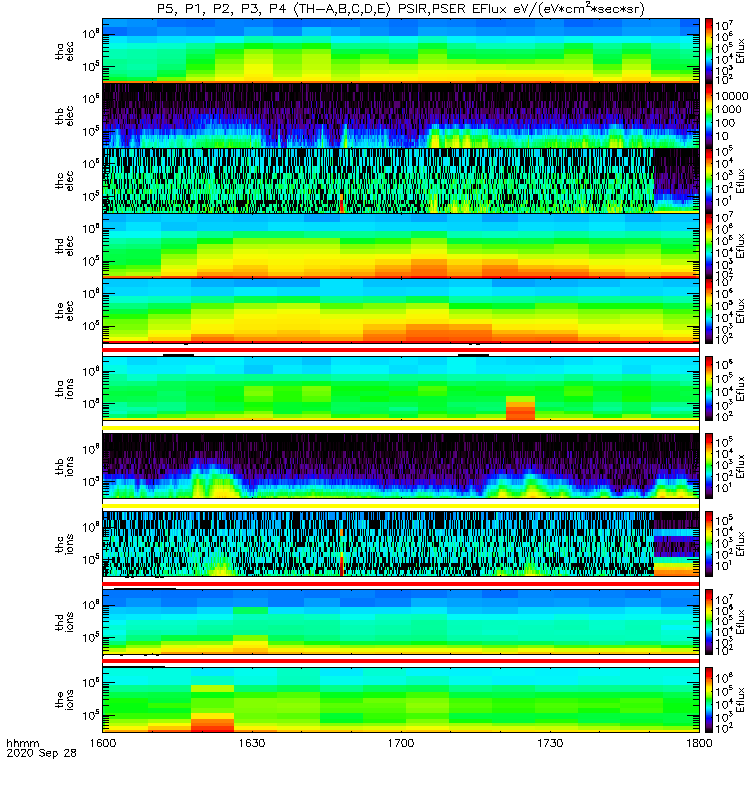Click the tha elec color bar

(x=709, y=51)
